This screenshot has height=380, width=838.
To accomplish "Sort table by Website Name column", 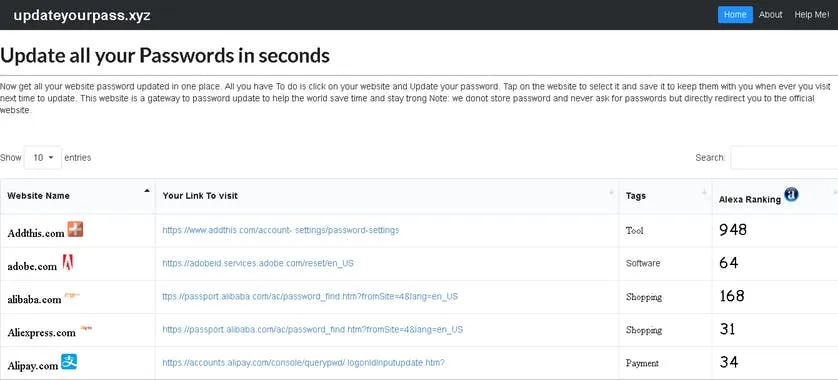I will click(x=77, y=196).
